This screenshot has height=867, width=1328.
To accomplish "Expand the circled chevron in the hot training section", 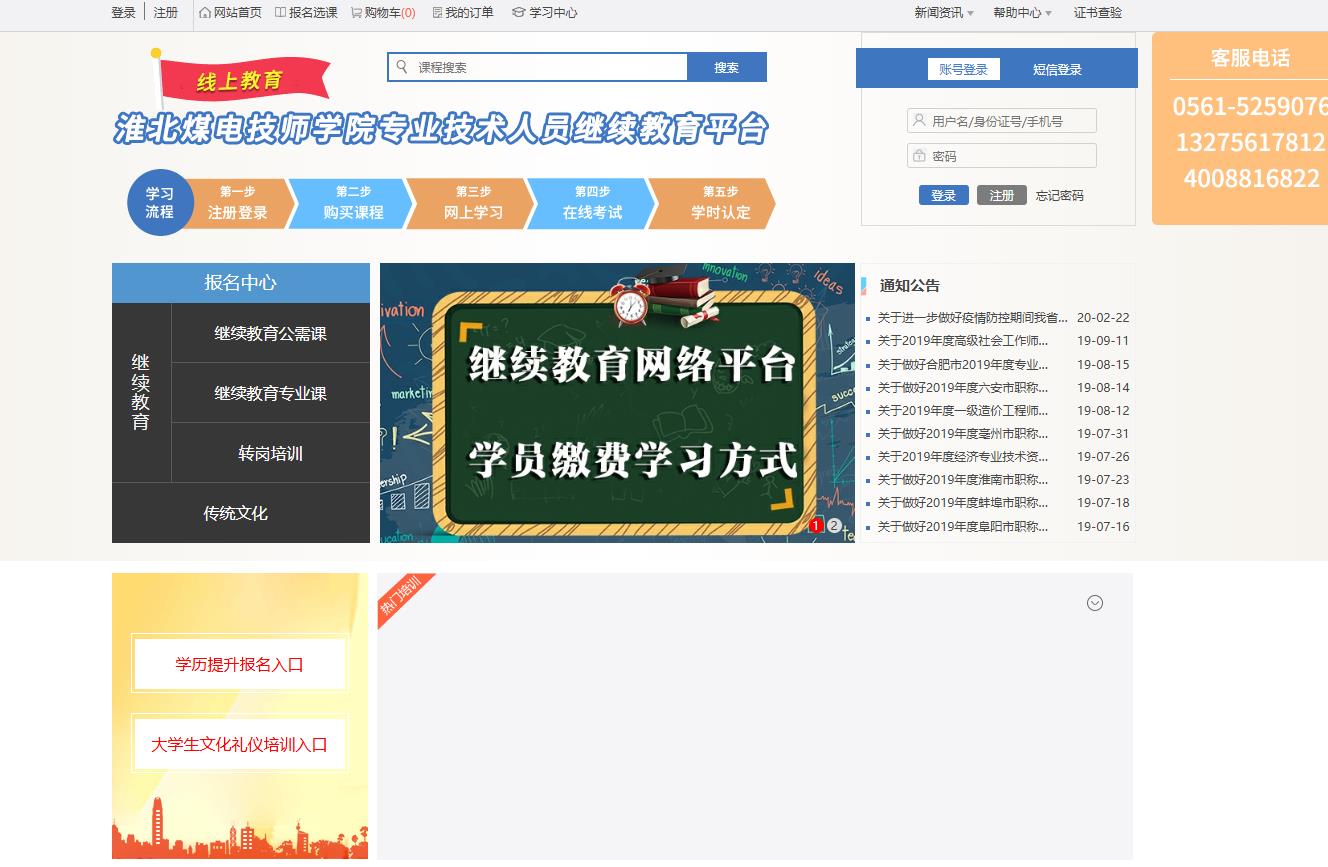I will (x=1095, y=603).
